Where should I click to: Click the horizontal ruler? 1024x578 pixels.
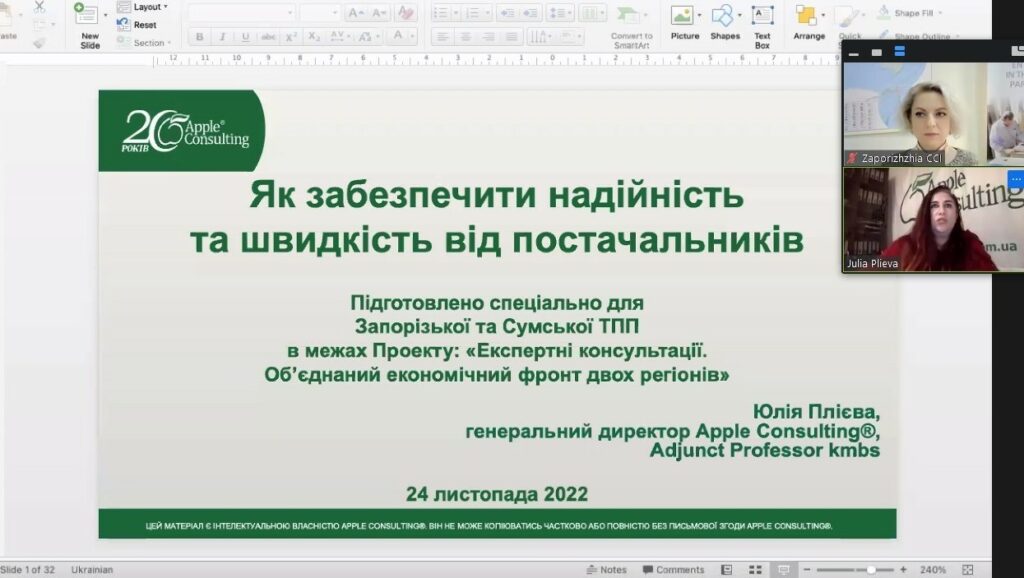[x=495, y=60]
